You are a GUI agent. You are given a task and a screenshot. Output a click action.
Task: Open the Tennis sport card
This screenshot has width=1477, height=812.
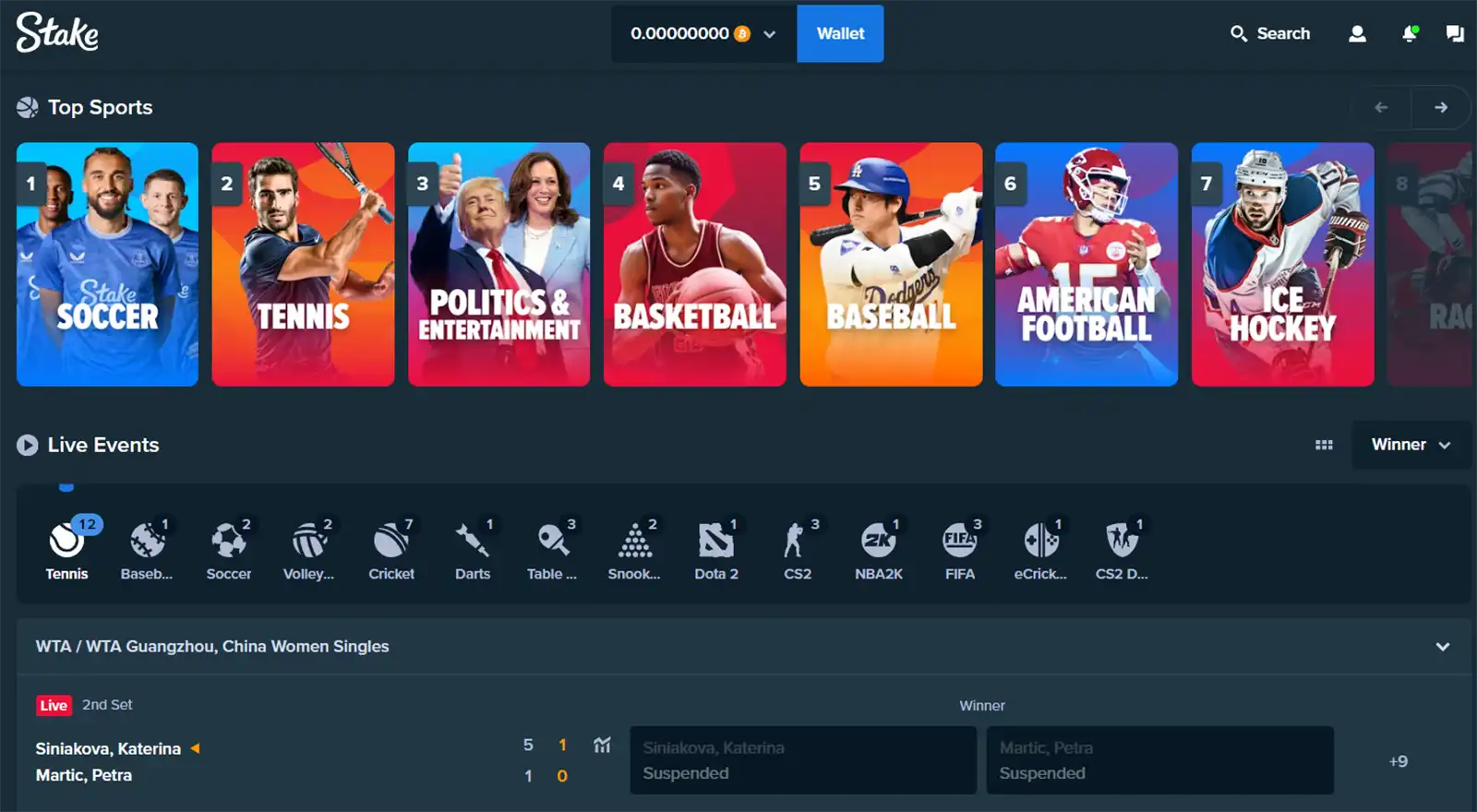pos(303,264)
